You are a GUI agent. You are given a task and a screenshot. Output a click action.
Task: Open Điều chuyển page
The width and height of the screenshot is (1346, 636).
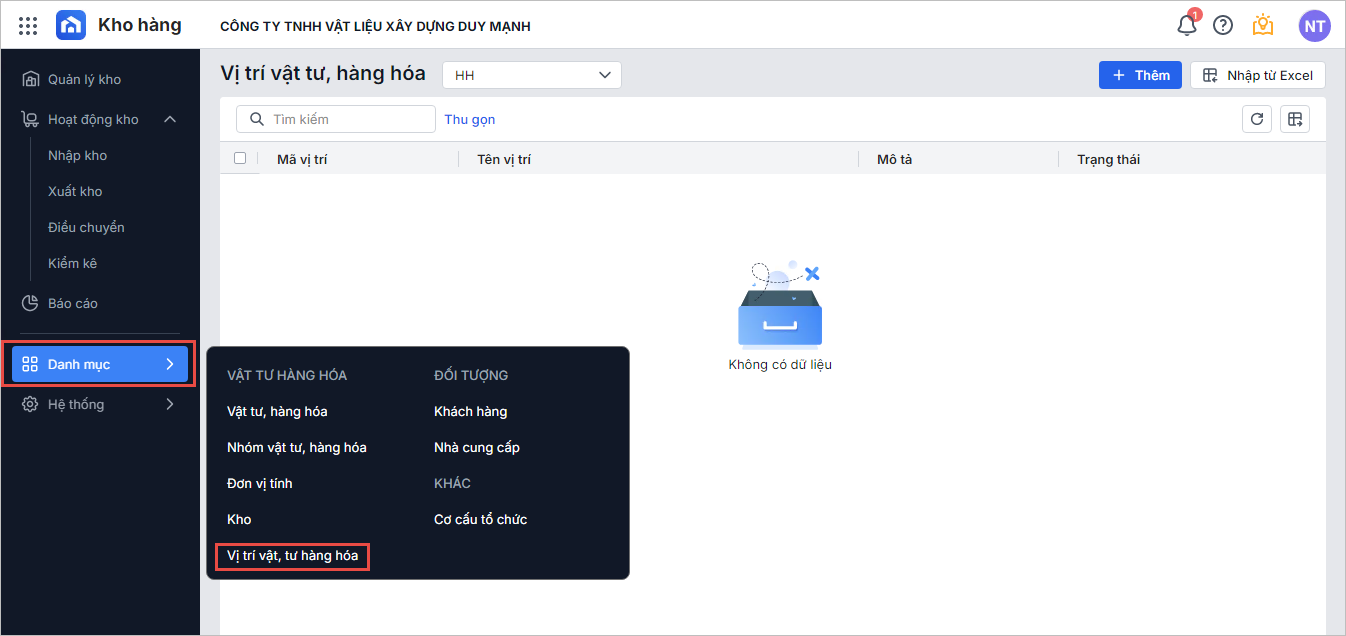click(x=86, y=227)
